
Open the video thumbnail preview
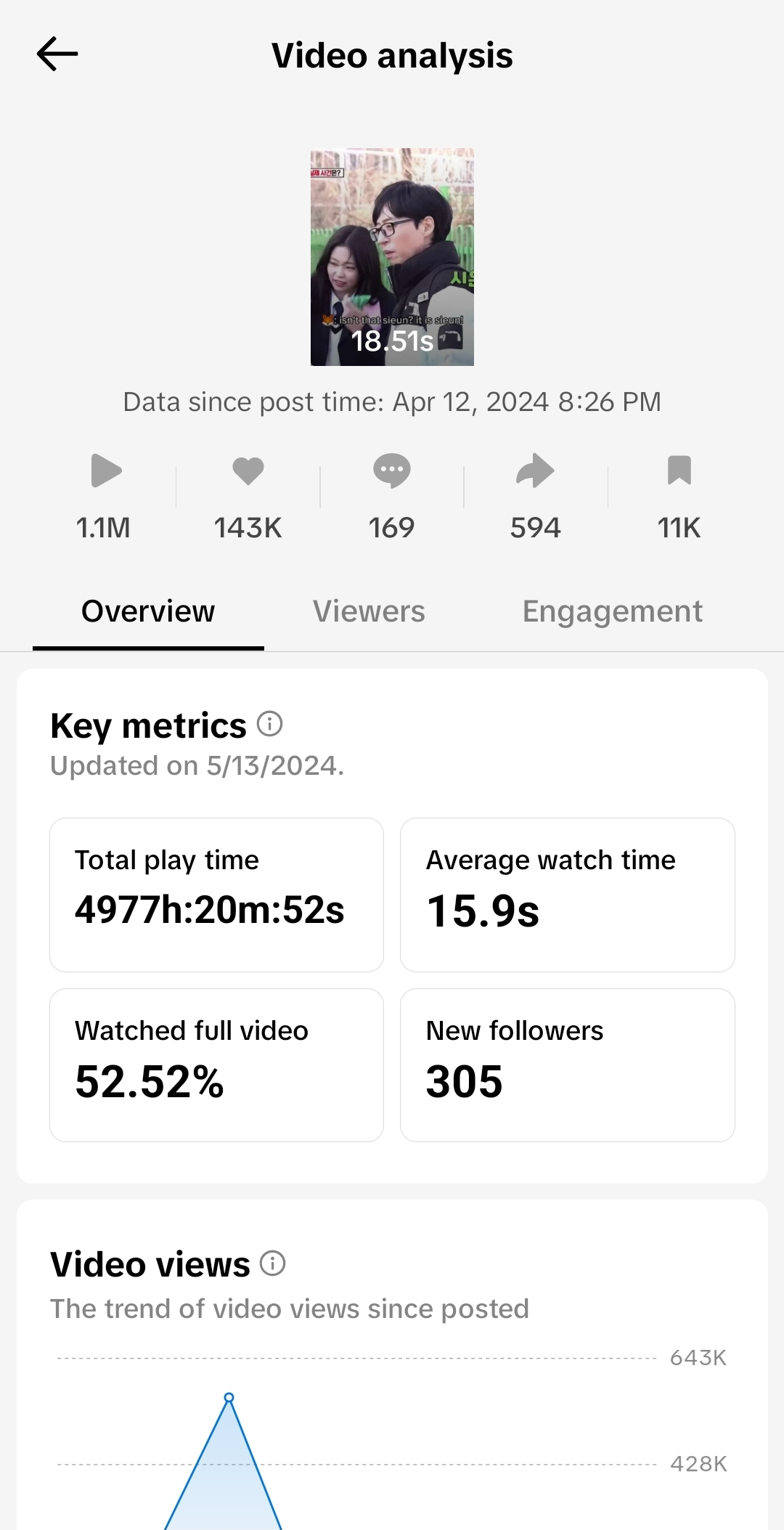(392, 257)
